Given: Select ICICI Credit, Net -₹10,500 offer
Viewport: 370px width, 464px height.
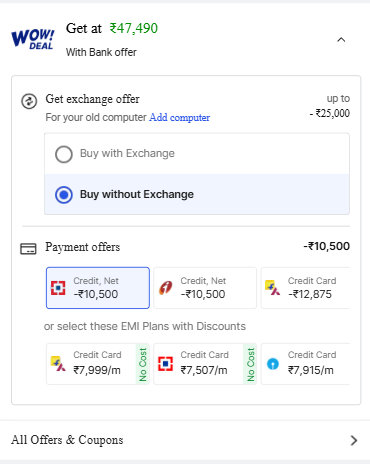Looking at the screenshot, I should (205, 288).
